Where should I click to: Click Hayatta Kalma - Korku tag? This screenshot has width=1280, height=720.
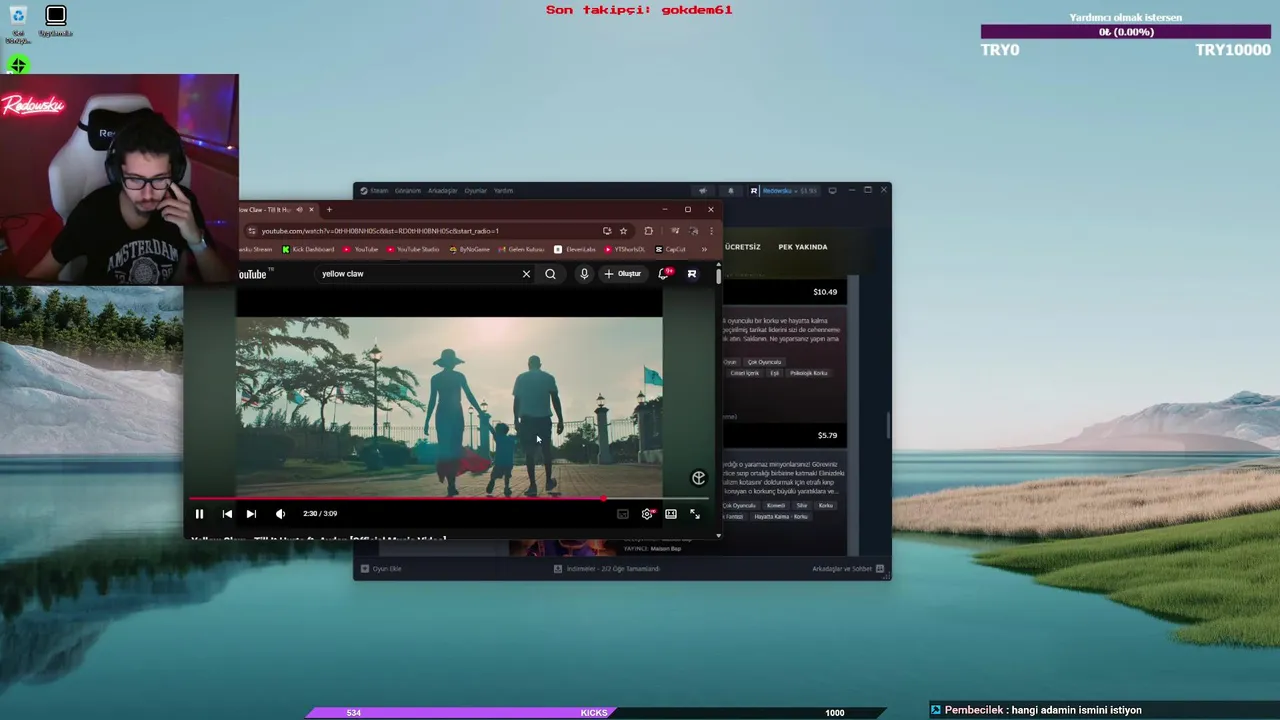pos(783,517)
